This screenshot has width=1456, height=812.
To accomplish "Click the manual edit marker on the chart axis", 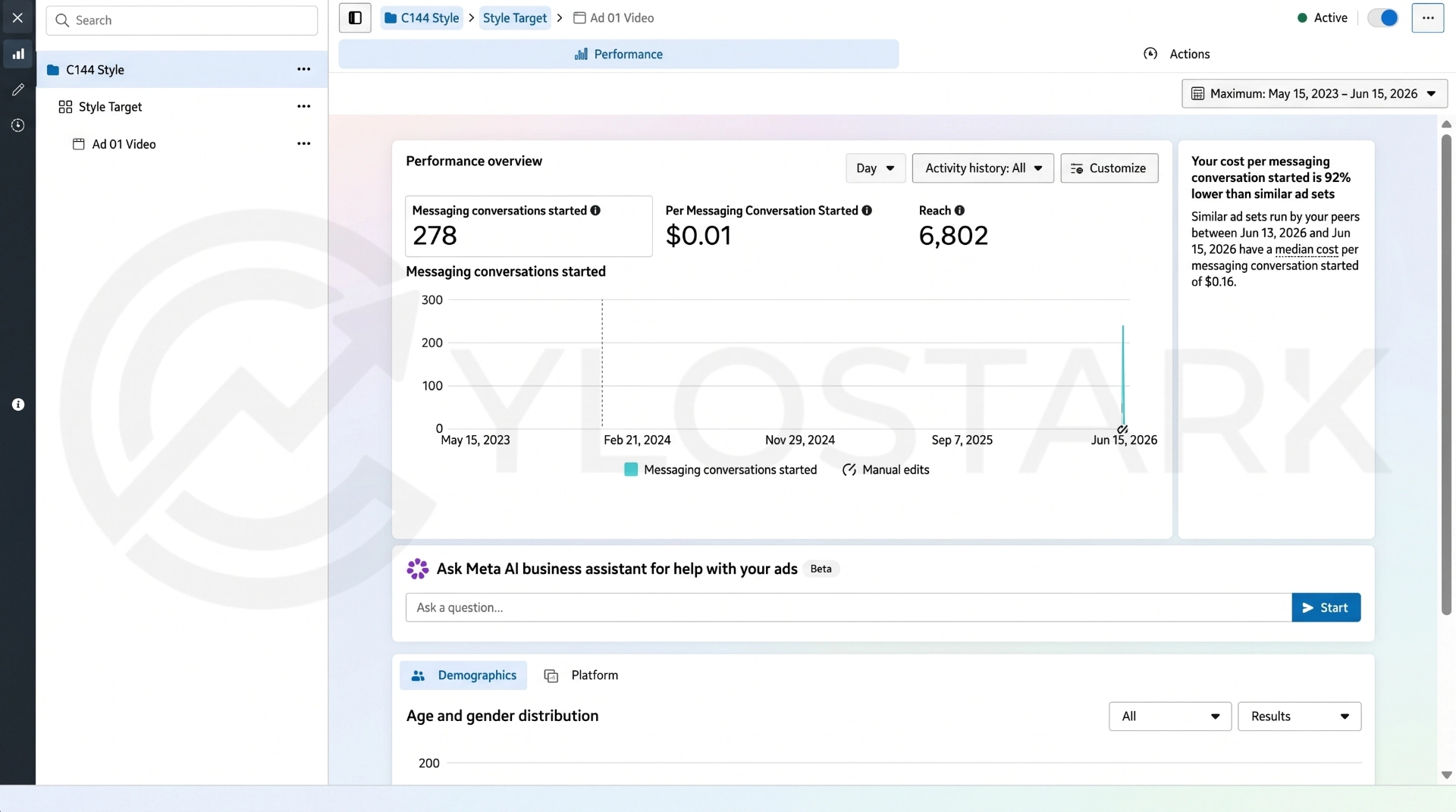I will point(1122,429).
